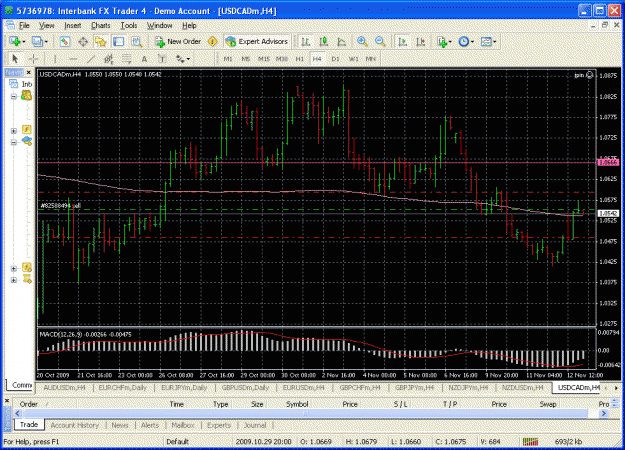This screenshot has height=450, width=625.
Task: Switch chart to line chart icon
Action: tap(342, 41)
